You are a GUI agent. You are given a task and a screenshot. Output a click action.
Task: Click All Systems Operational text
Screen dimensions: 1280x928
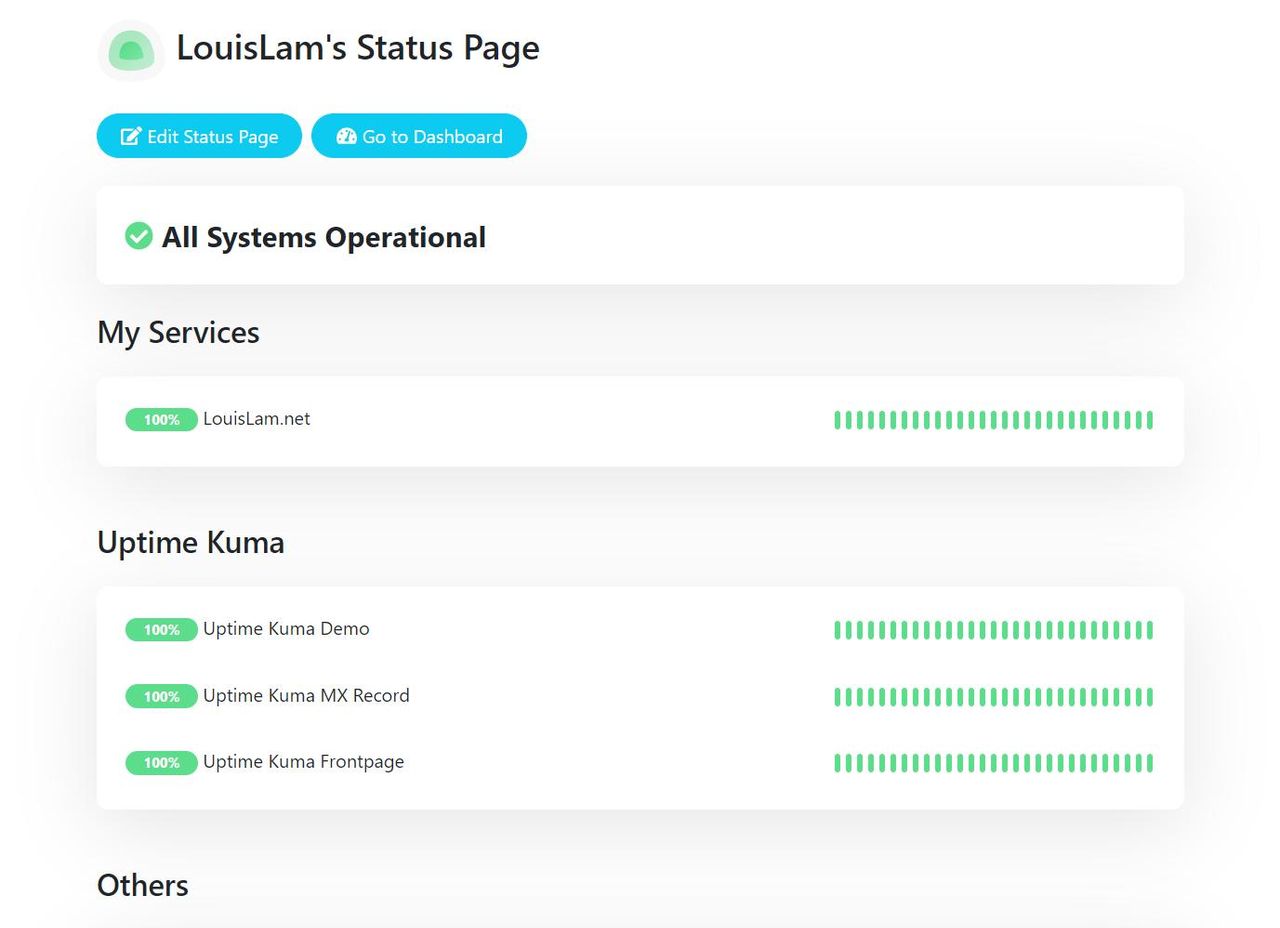click(x=324, y=237)
